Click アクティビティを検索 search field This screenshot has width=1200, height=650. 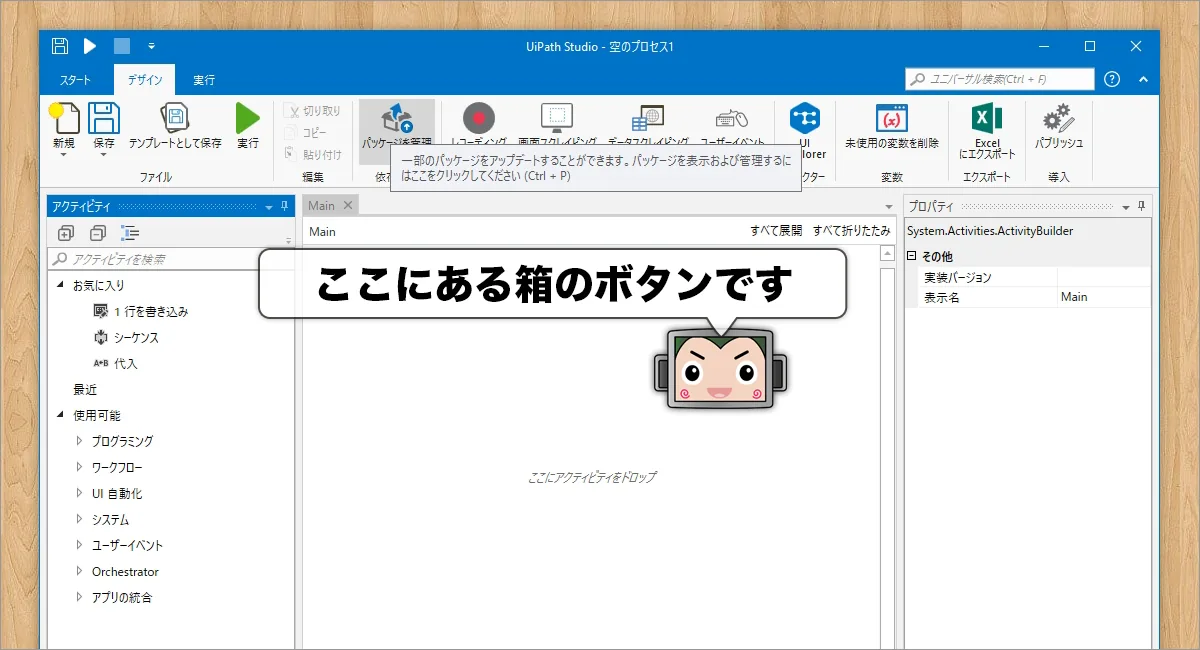170,259
